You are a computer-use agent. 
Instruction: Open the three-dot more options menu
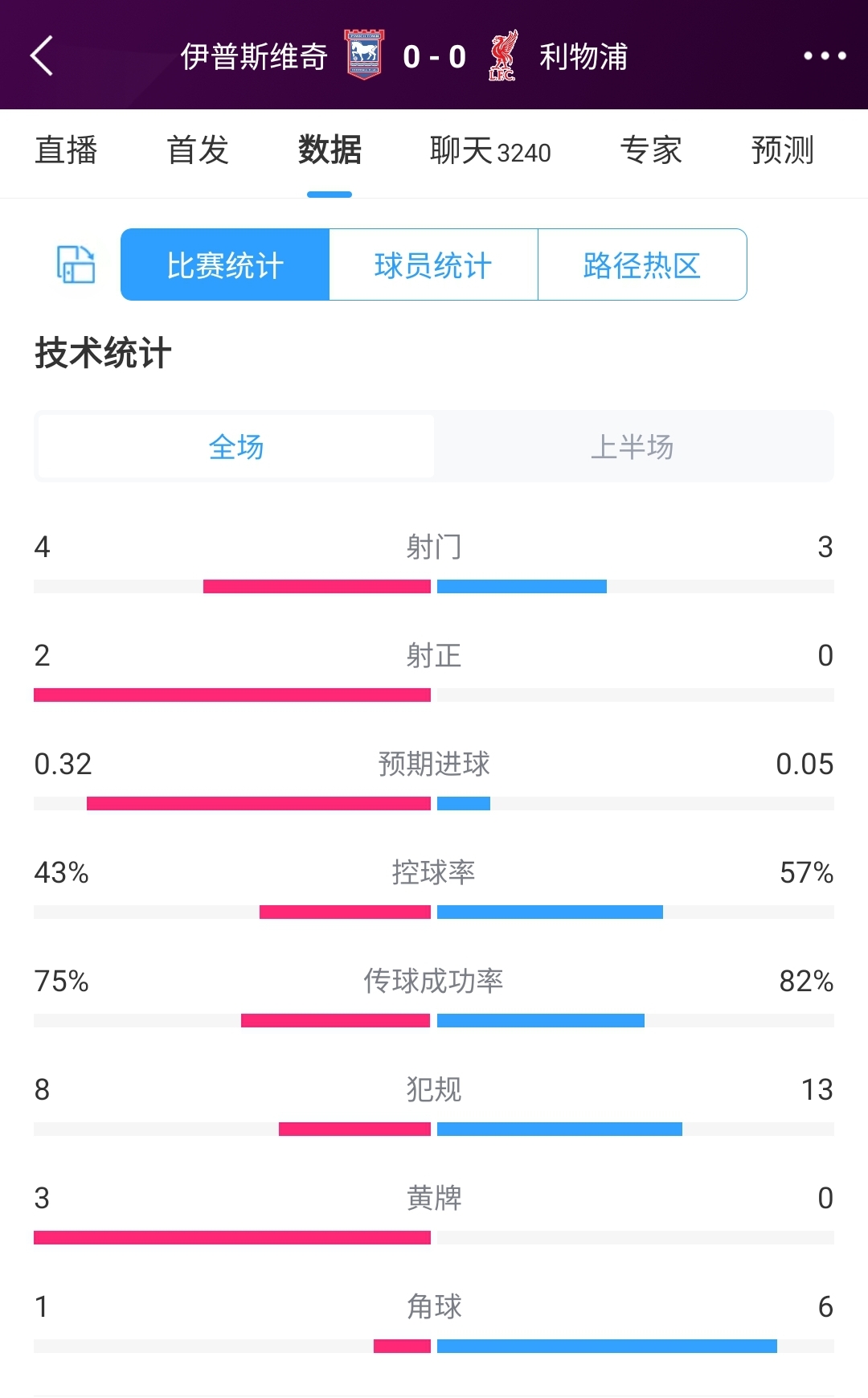click(825, 55)
